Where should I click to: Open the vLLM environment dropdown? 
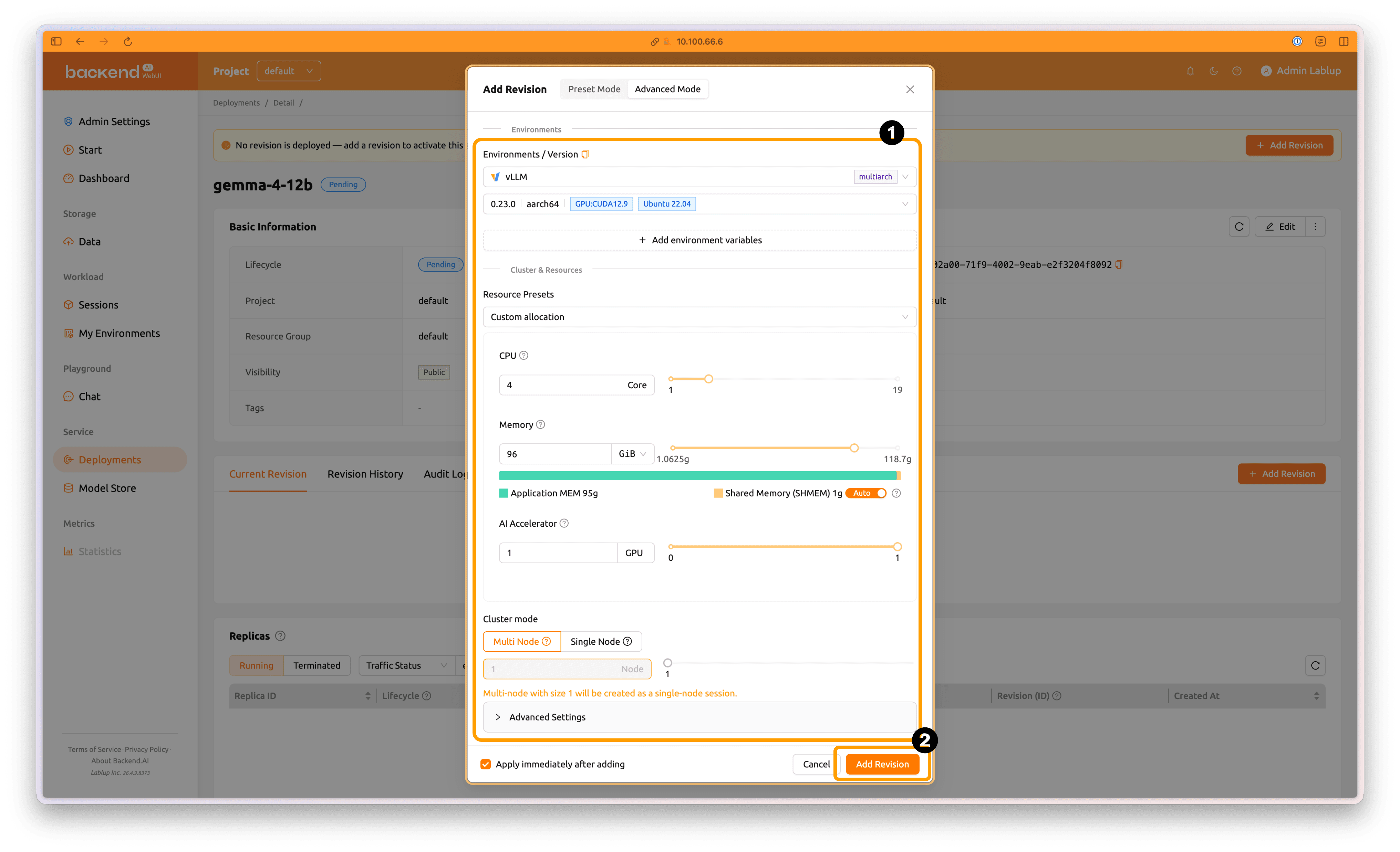pyautogui.click(x=699, y=177)
